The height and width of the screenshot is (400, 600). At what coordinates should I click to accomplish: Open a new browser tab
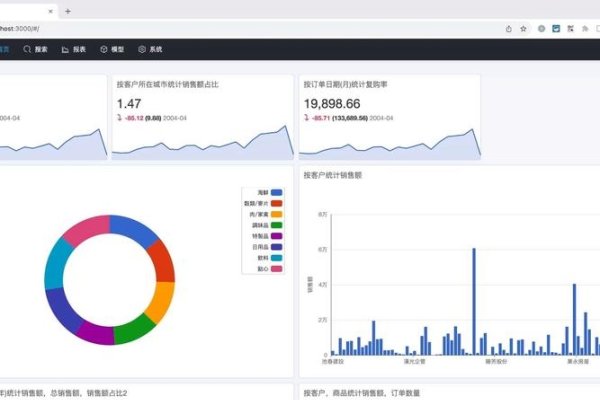pyautogui.click(x=67, y=11)
